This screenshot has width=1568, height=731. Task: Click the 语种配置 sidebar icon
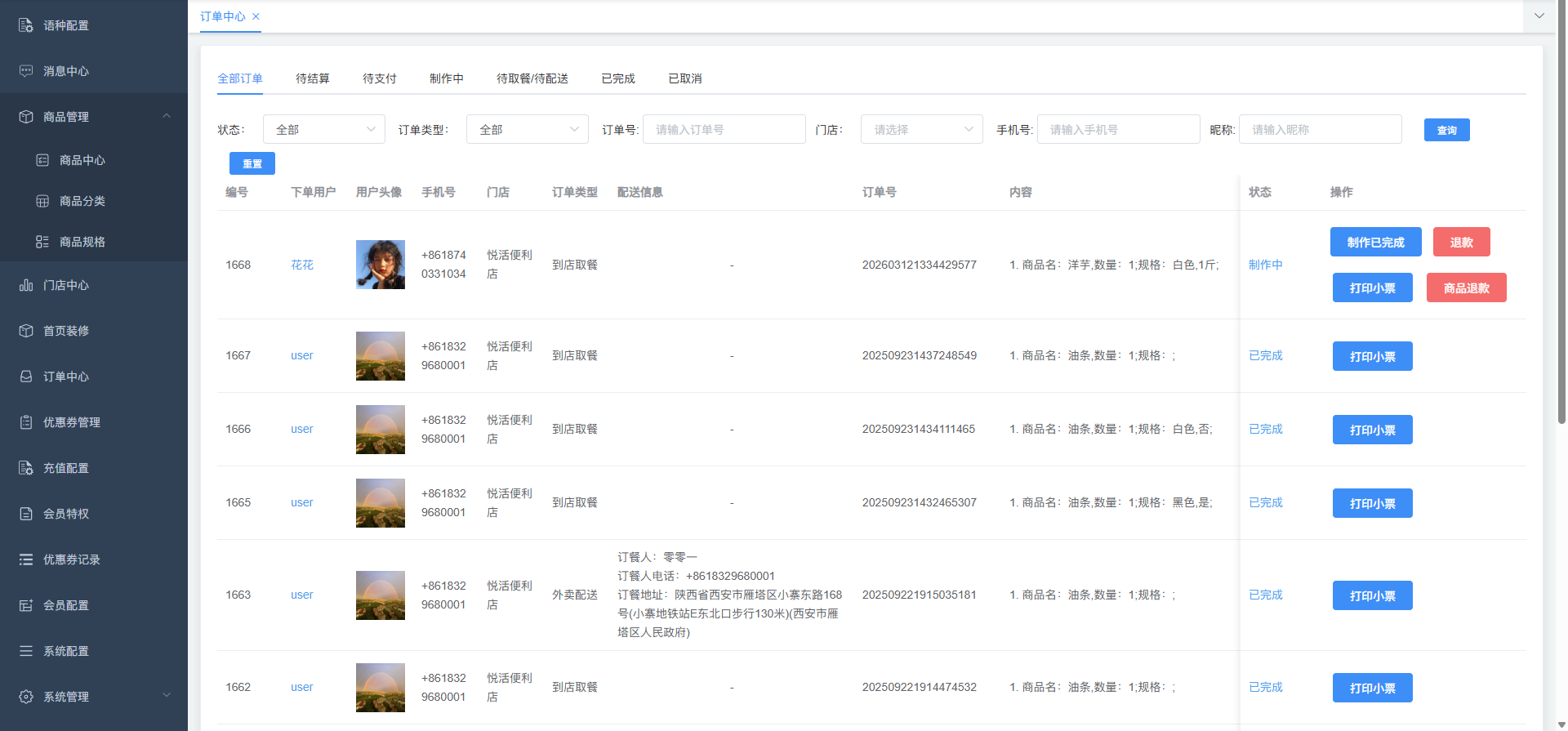pos(26,25)
